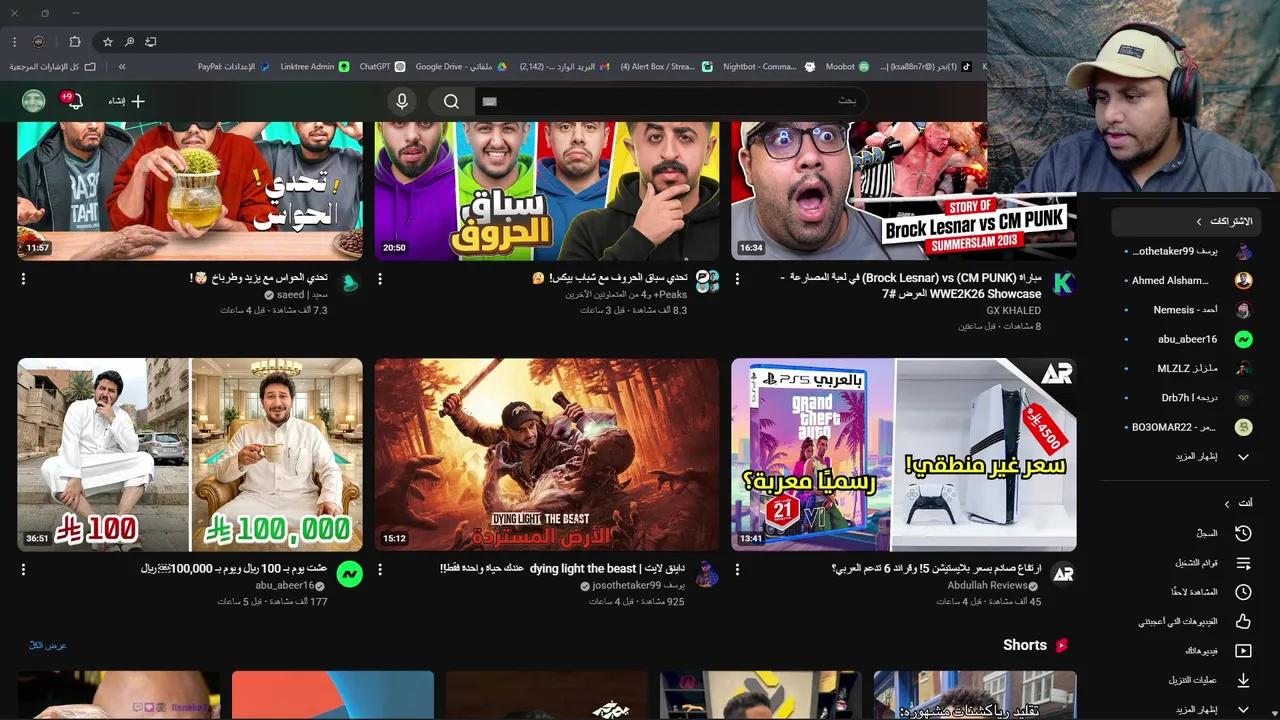Play the GTA VI PS5 price thumbnail
The width and height of the screenshot is (1280, 720).
point(904,455)
